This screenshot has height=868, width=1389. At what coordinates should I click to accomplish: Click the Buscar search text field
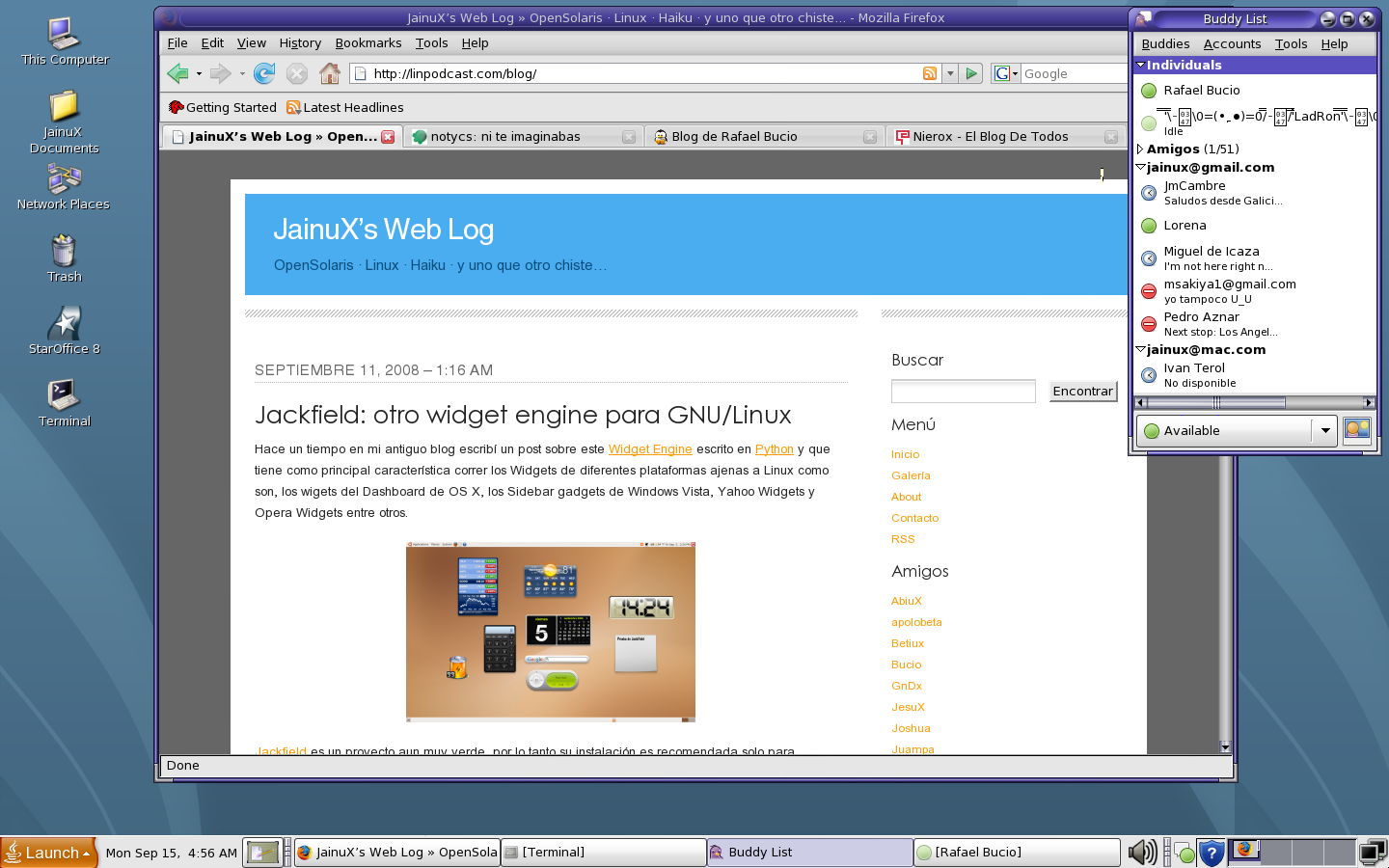point(963,392)
